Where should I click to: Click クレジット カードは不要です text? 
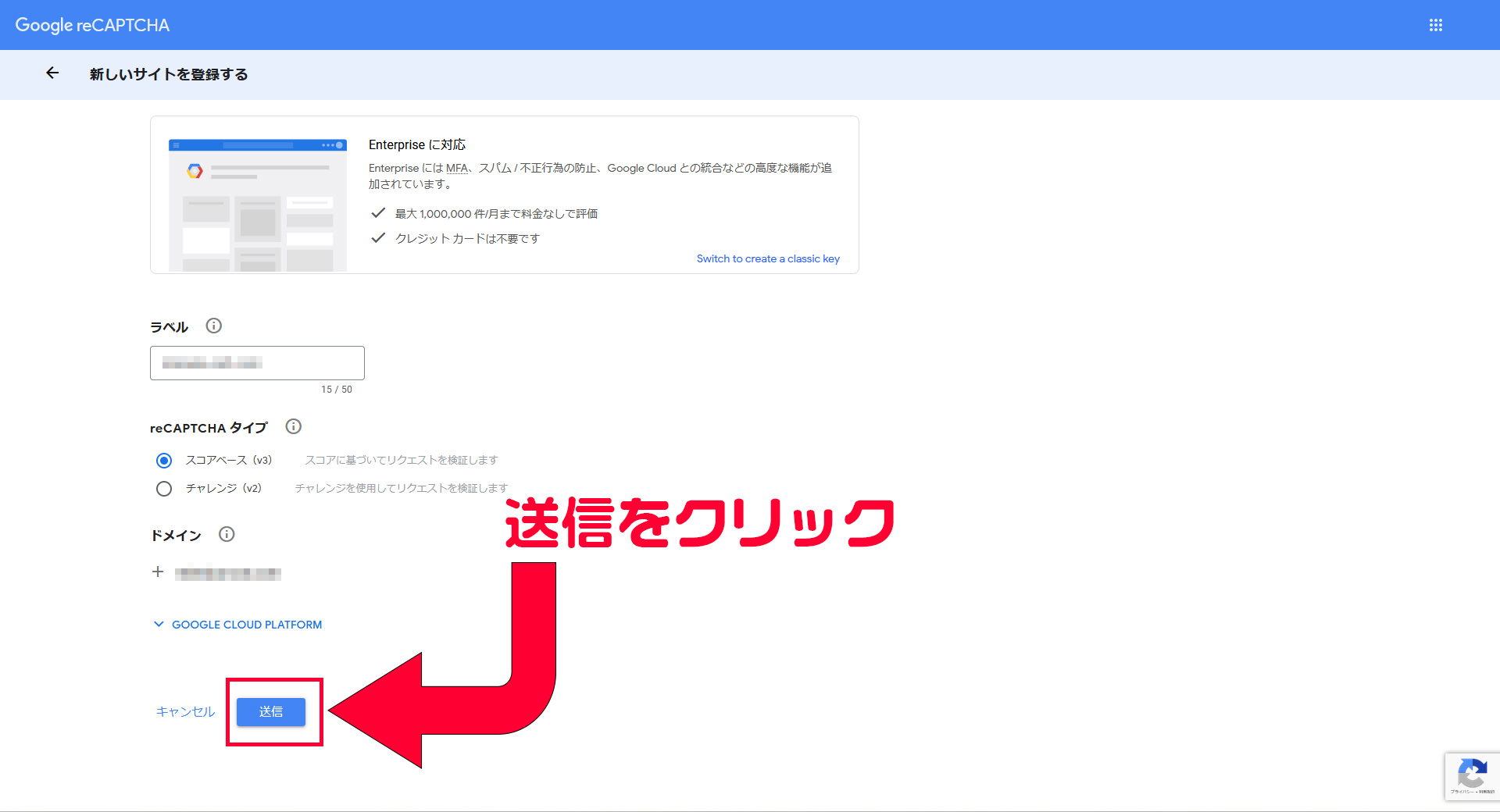click(467, 239)
